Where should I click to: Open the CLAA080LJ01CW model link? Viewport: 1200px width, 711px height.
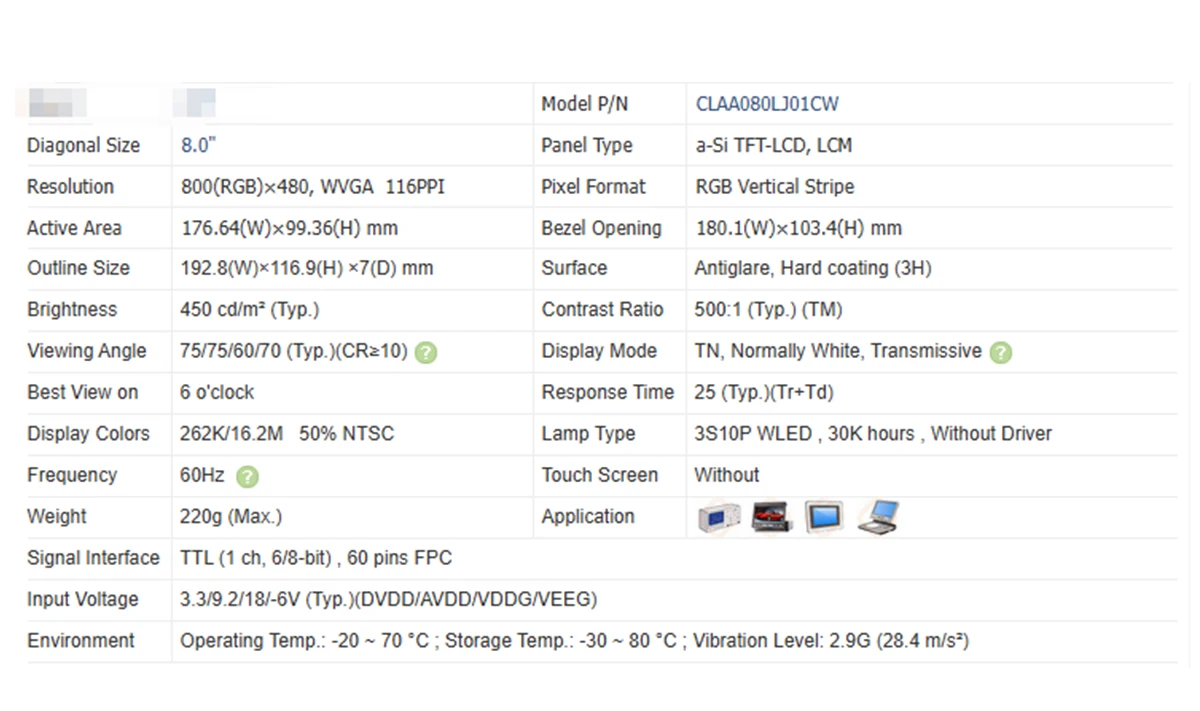(x=767, y=104)
